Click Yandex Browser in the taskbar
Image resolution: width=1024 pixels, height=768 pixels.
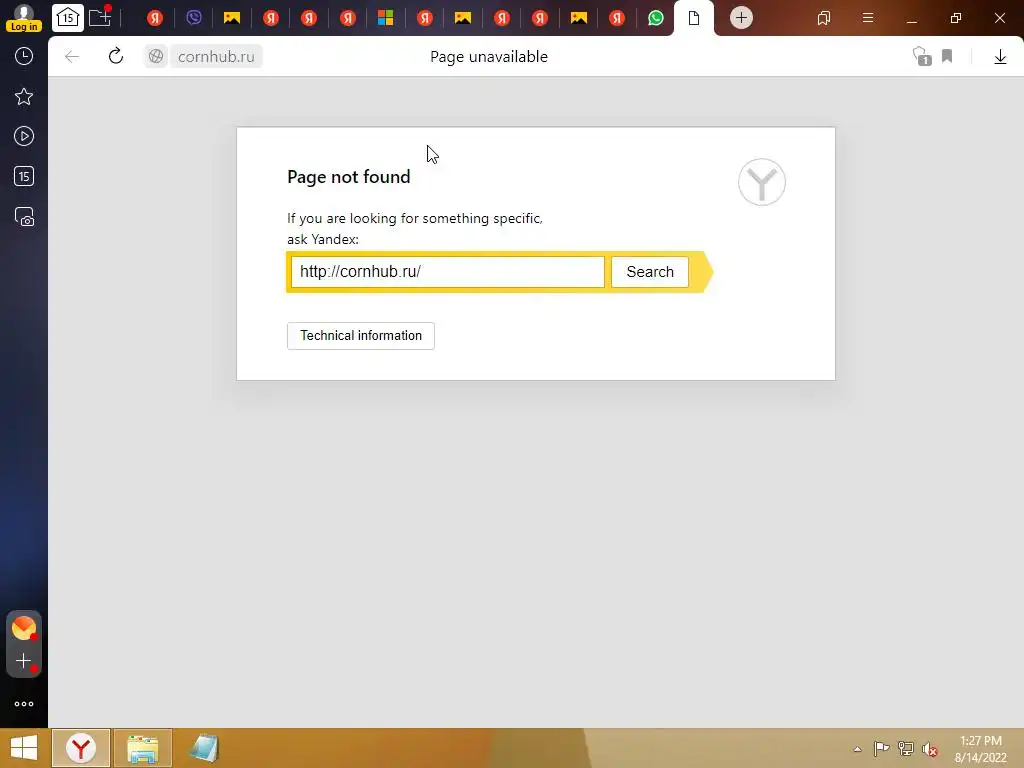point(81,748)
